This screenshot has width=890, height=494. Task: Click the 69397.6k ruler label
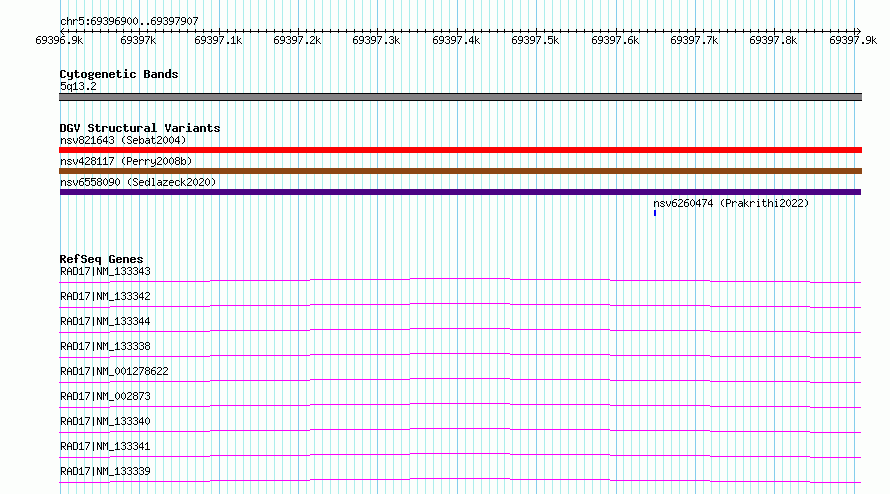[615, 40]
